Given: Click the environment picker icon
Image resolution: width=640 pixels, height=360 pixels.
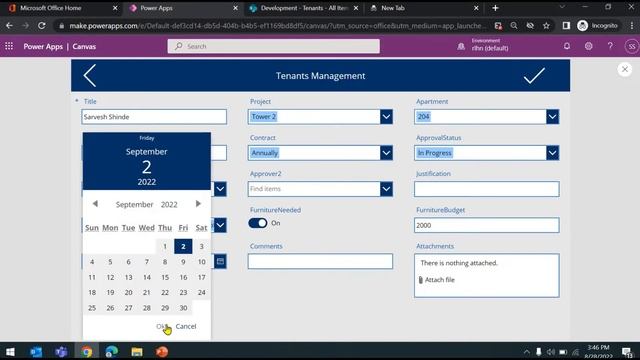Looking at the screenshot, I should (x=461, y=46).
